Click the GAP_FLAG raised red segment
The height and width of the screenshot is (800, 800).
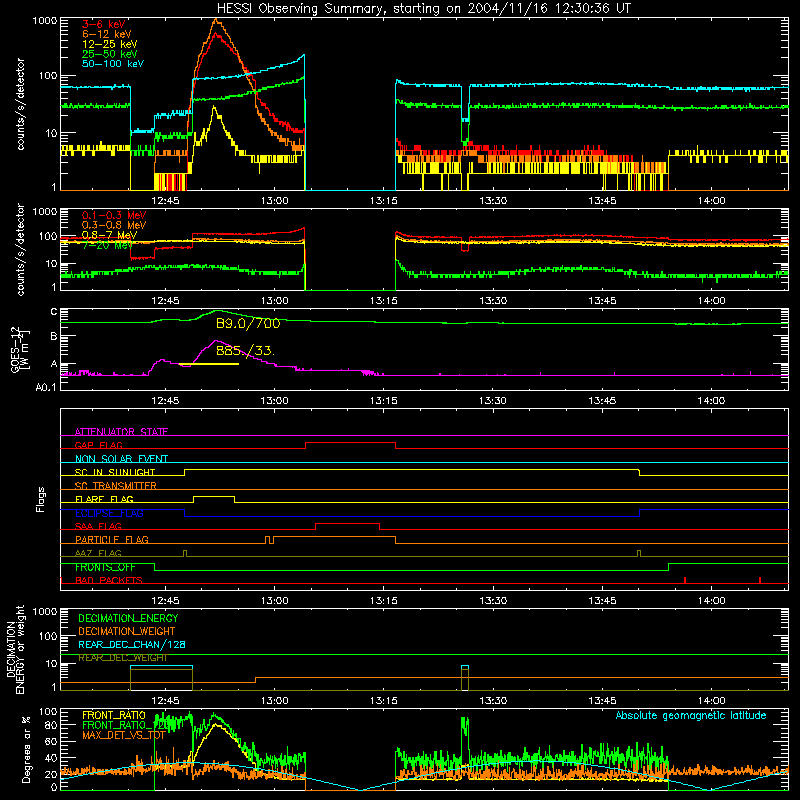[351, 443]
